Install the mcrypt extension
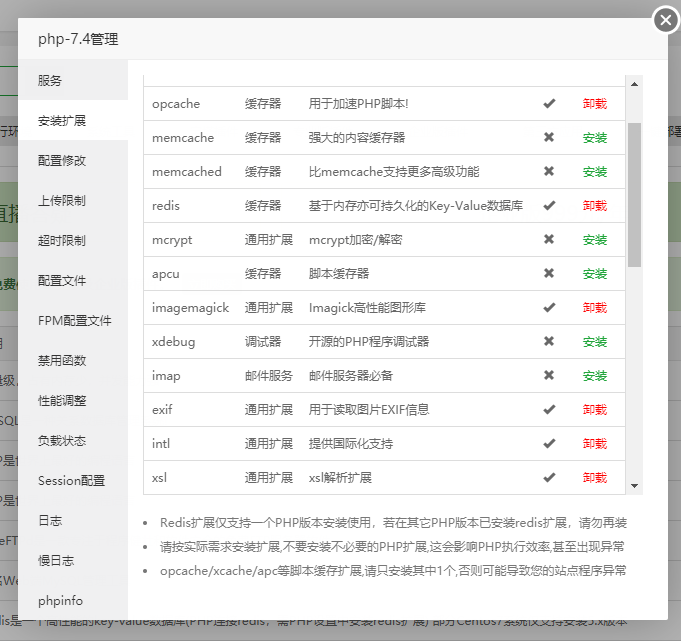This screenshot has width=681, height=641. (595, 240)
